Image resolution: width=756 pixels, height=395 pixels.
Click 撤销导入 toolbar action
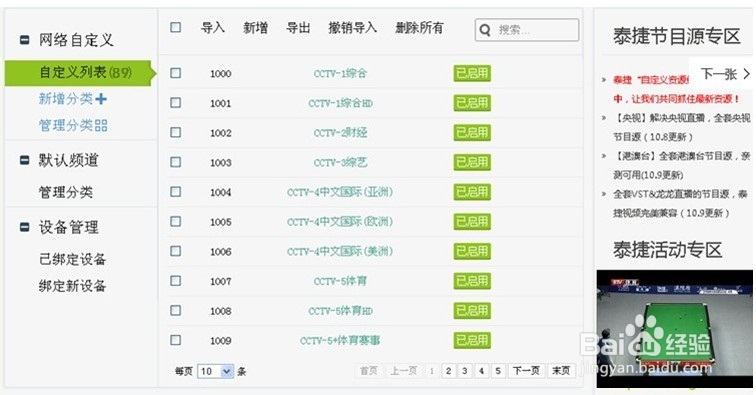point(352,28)
